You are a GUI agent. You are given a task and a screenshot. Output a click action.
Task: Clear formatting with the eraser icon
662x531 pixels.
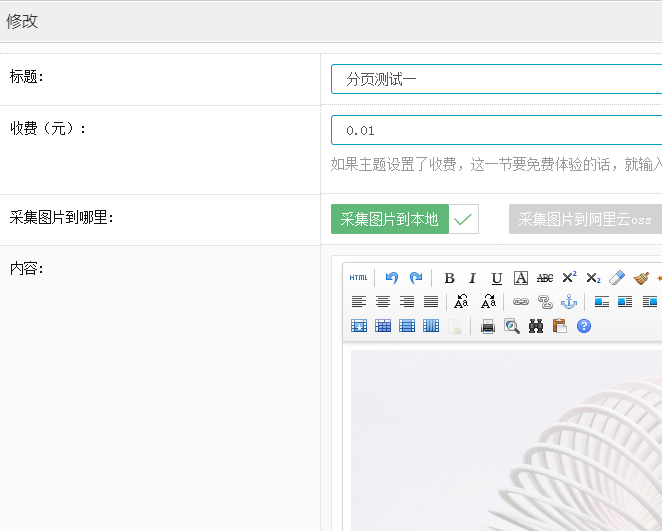click(617, 278)
